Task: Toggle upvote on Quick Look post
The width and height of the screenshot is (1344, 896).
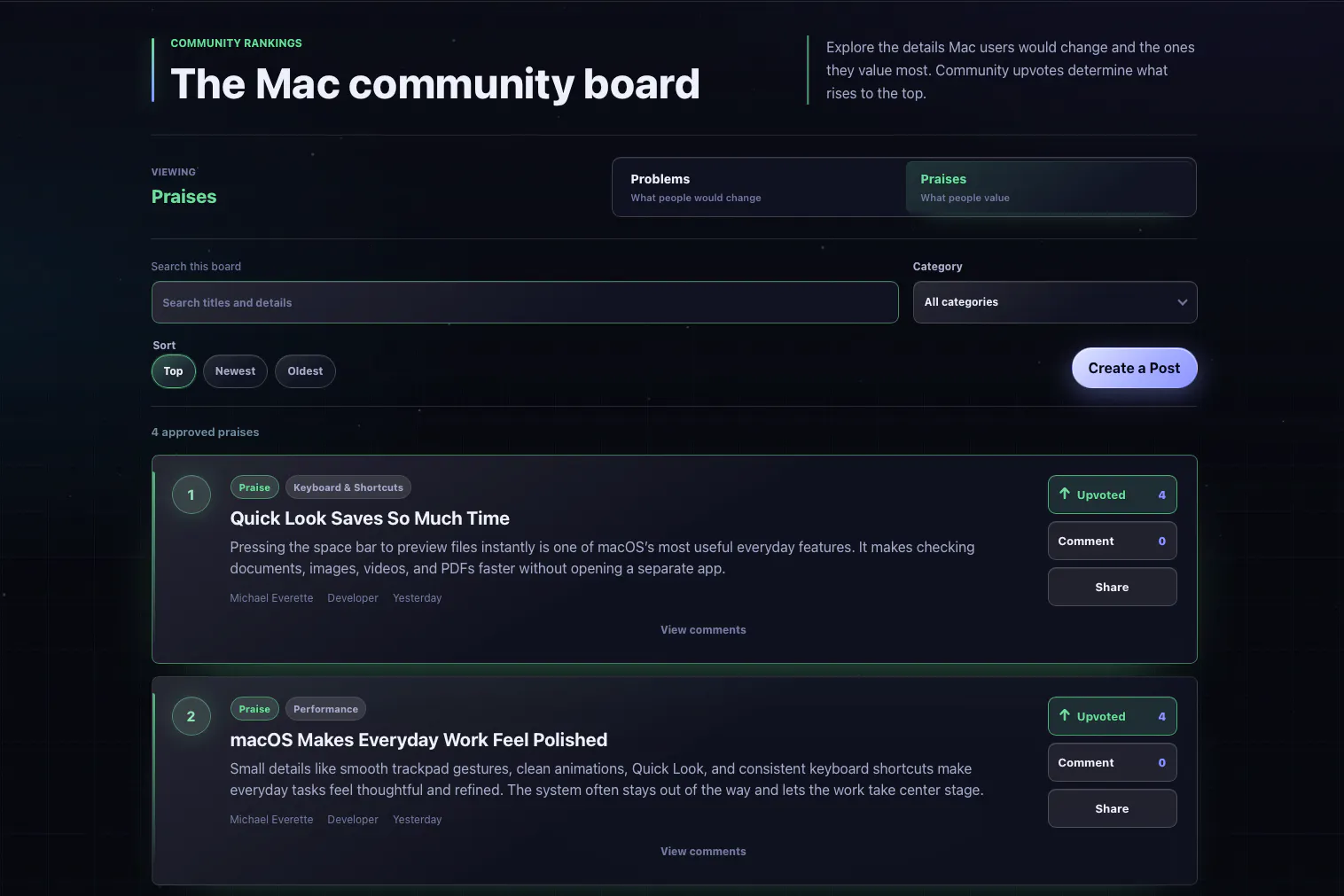Action: click(x=1112, y=495)
